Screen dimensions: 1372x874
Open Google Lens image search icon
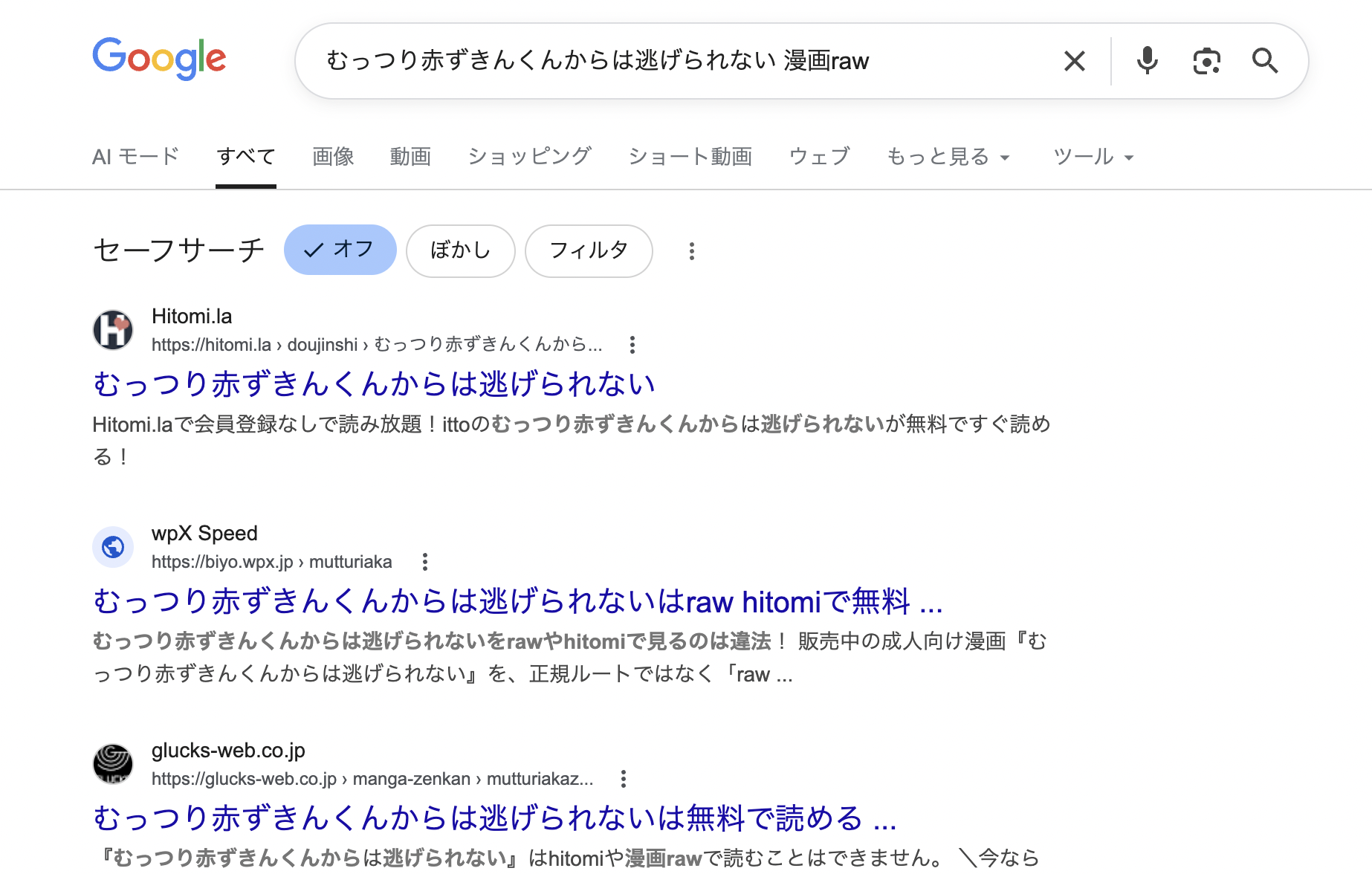click(x=1206, y=61)
